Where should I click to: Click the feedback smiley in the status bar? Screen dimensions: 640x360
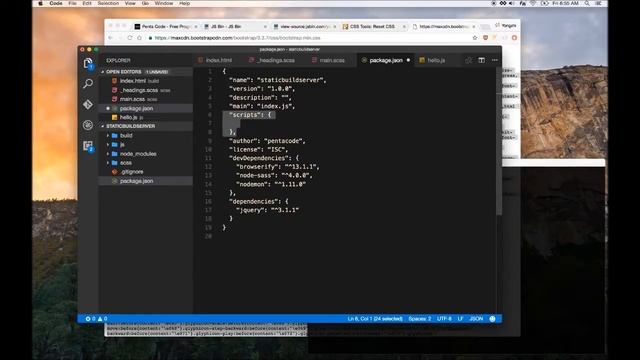pyautogui.click(x=492, y=319)
